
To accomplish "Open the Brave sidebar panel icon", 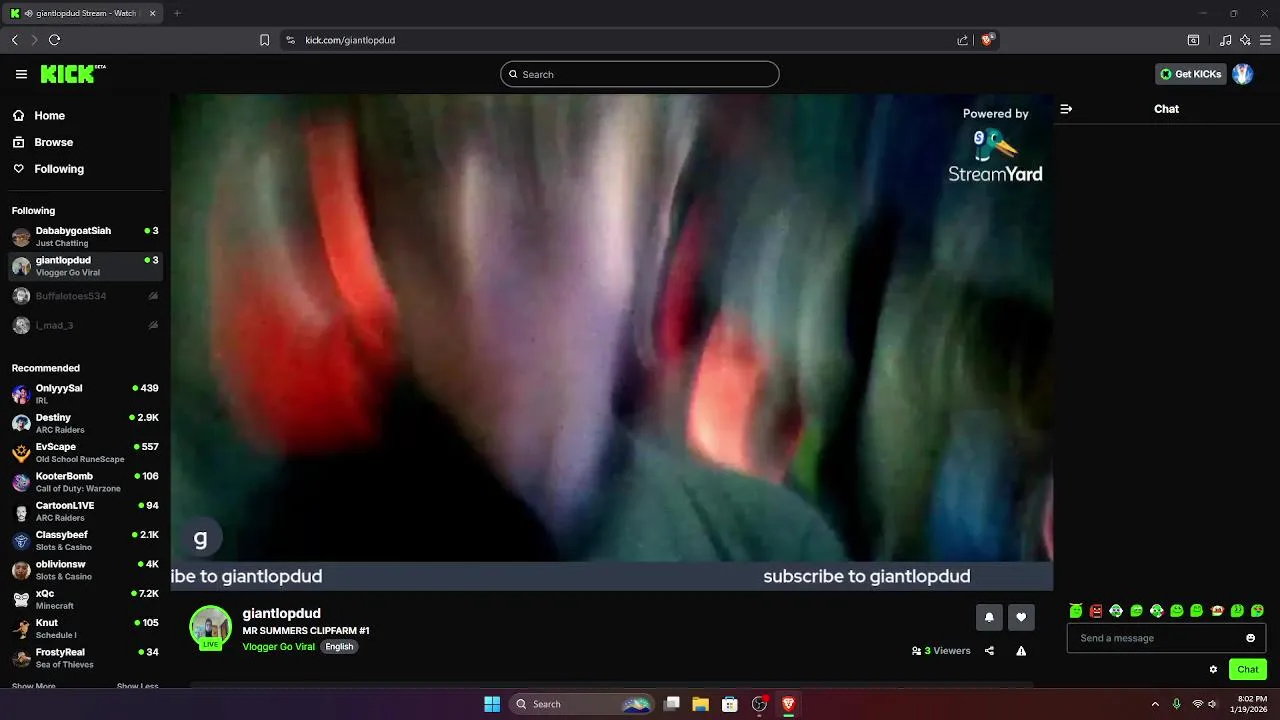I will [x=1193, y=40].
